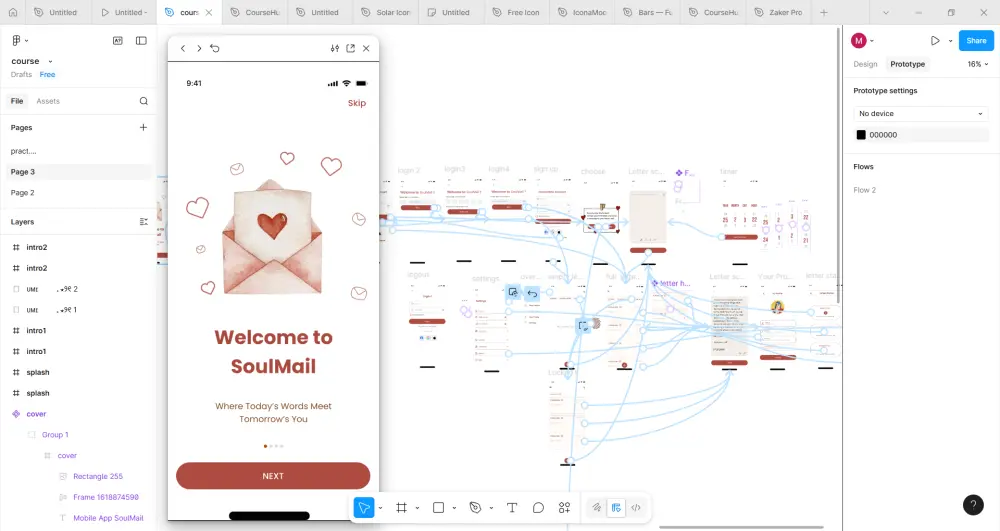
Task: Open preview options sliders icon
Action: tap(335, 48)
